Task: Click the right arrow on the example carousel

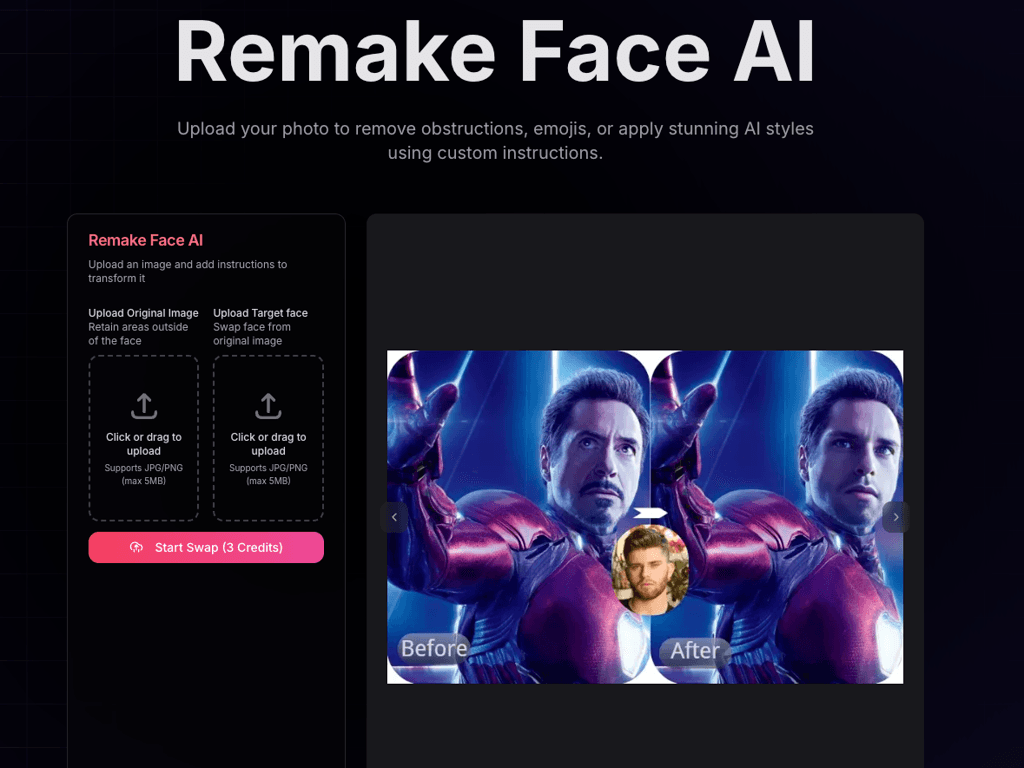Action: (x=895, y=517)
